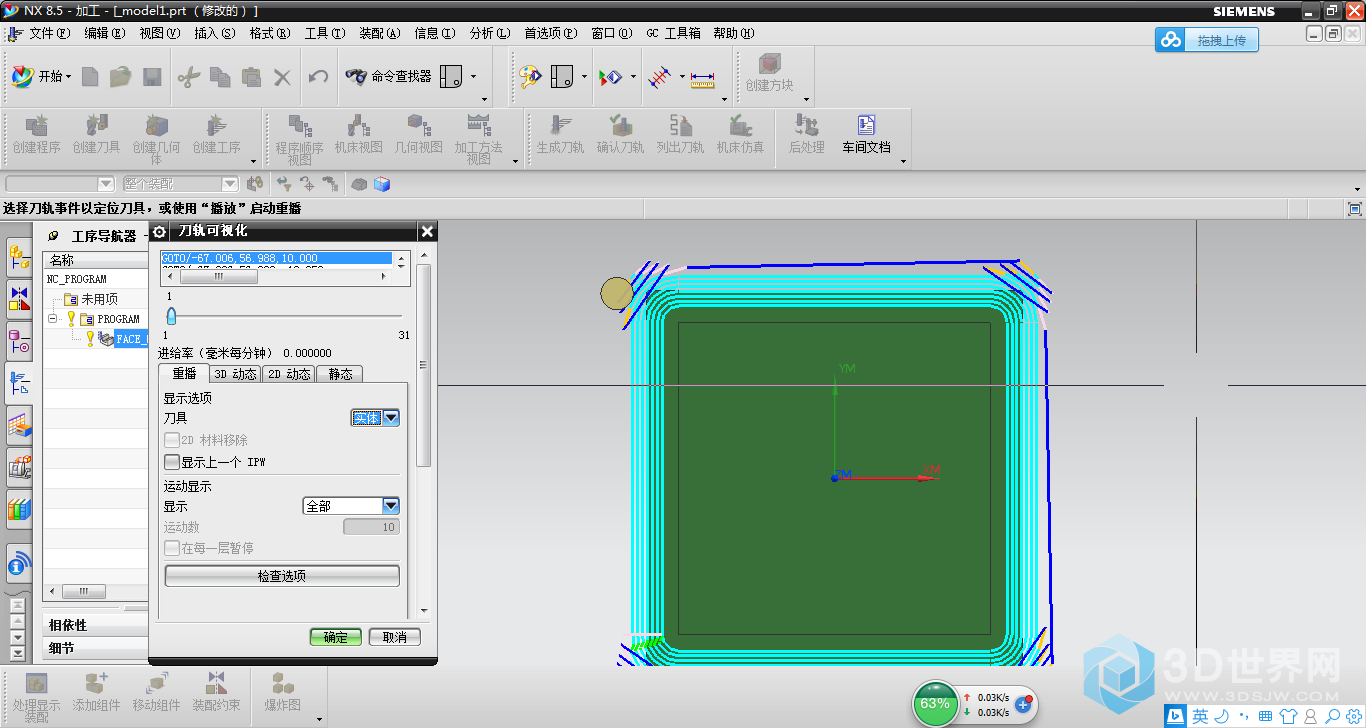Click the Cut scissors icon
This screenshot has height=728, width=1366.
[189, 76]
